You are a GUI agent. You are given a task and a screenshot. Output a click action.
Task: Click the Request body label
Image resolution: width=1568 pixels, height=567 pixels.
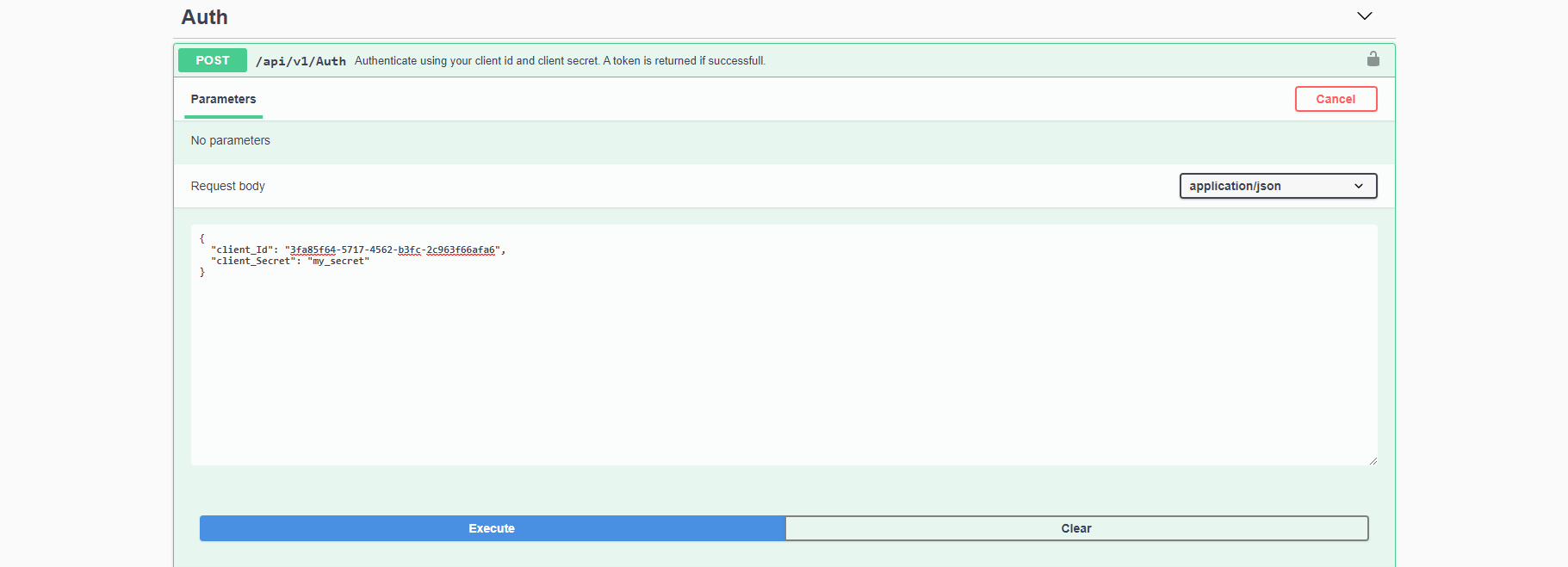(x=227, y=186)
